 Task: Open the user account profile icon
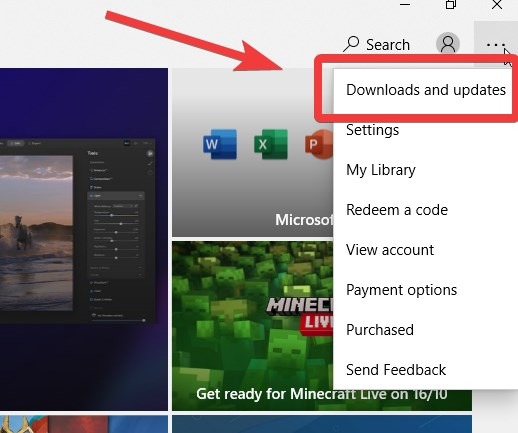(448, 44)
